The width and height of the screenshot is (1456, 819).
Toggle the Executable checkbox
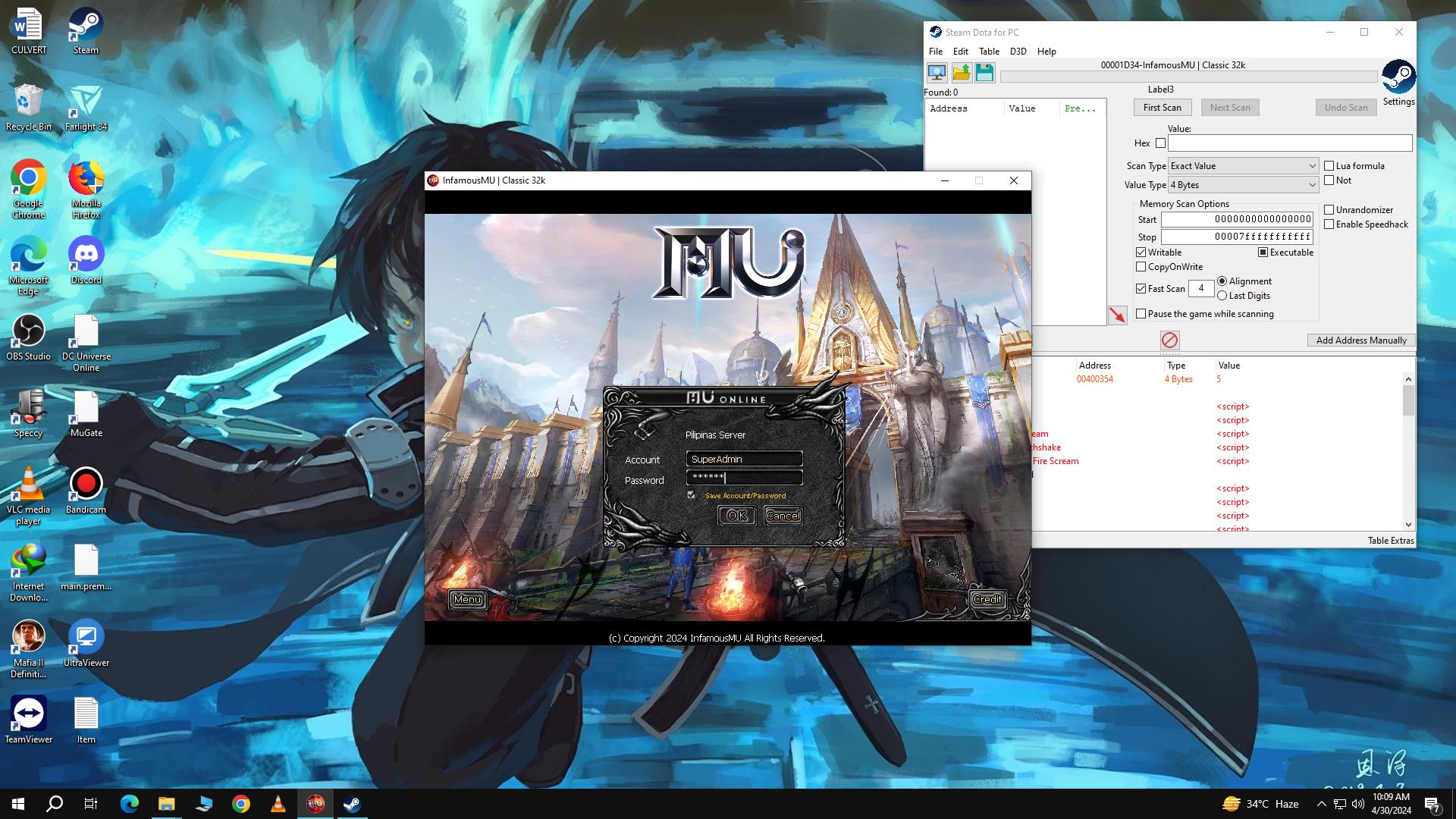[x=1263, y=252]
